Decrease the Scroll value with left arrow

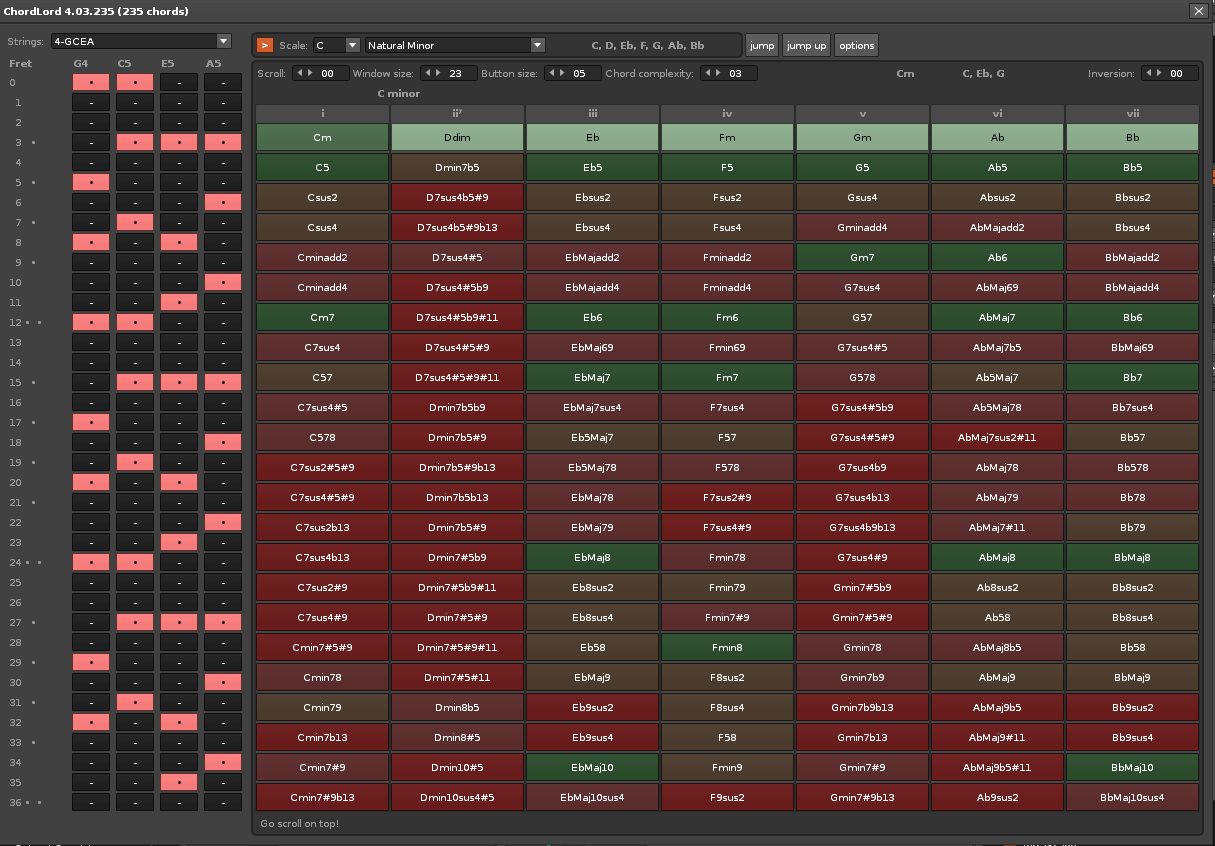point(299,73)
